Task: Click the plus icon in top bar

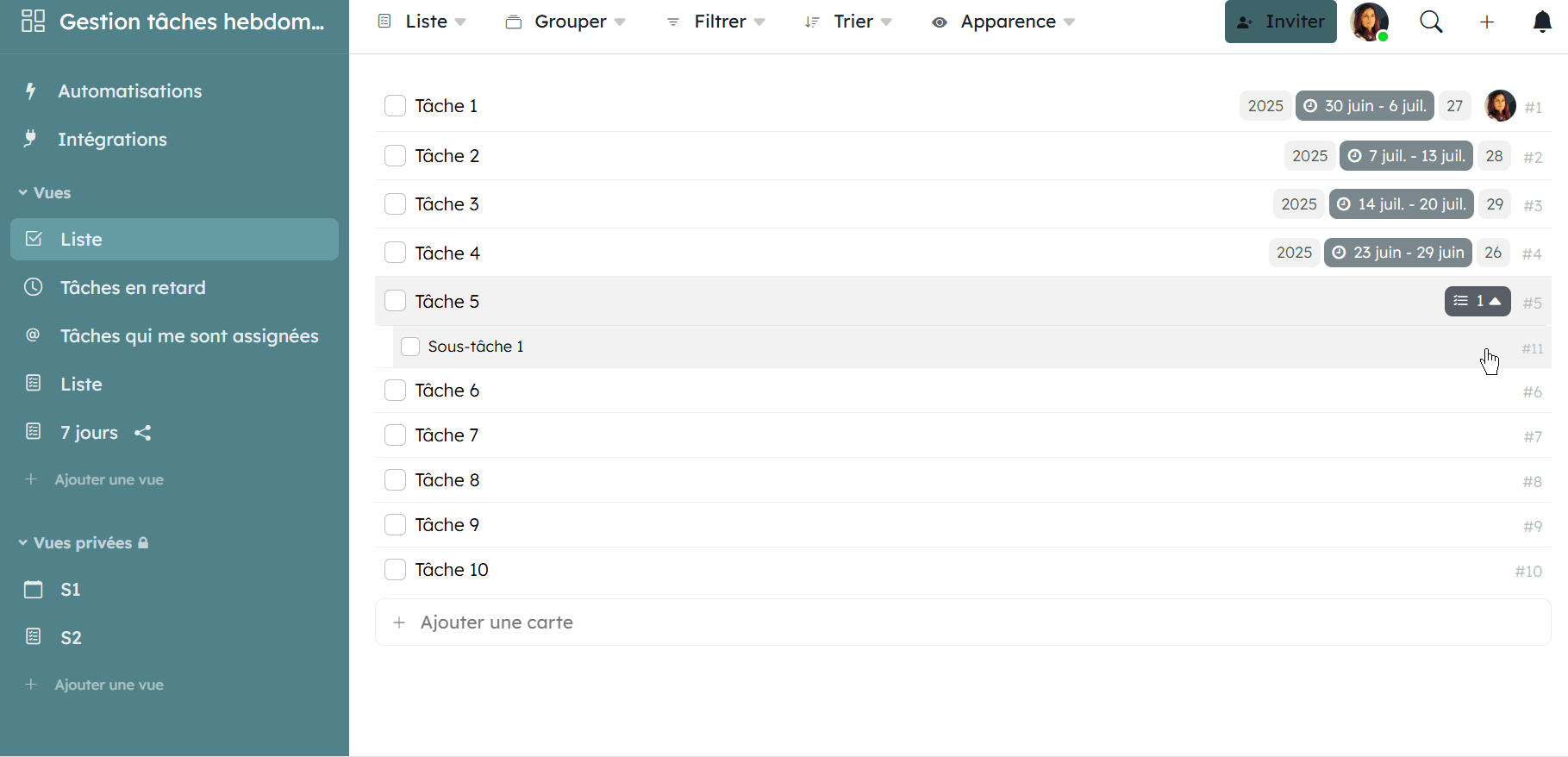Action: click(1487, 22)
